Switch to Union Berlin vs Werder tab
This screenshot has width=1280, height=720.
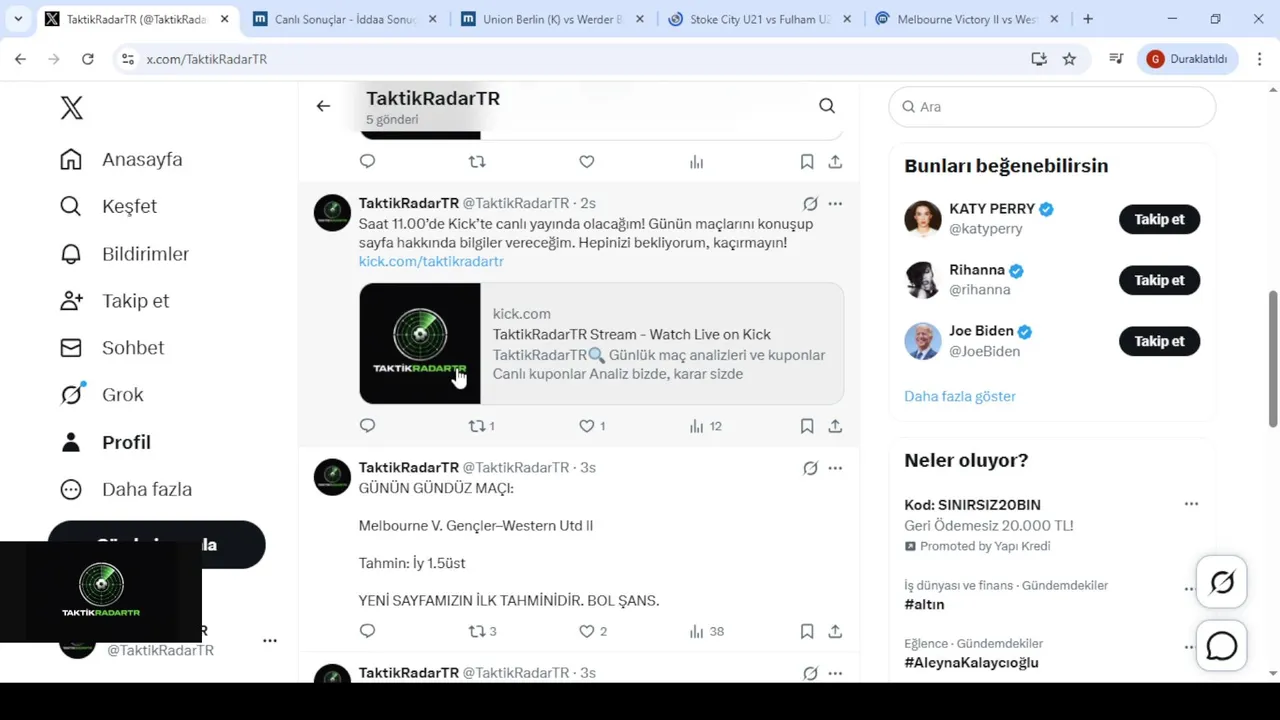click(x=552, y=19)
